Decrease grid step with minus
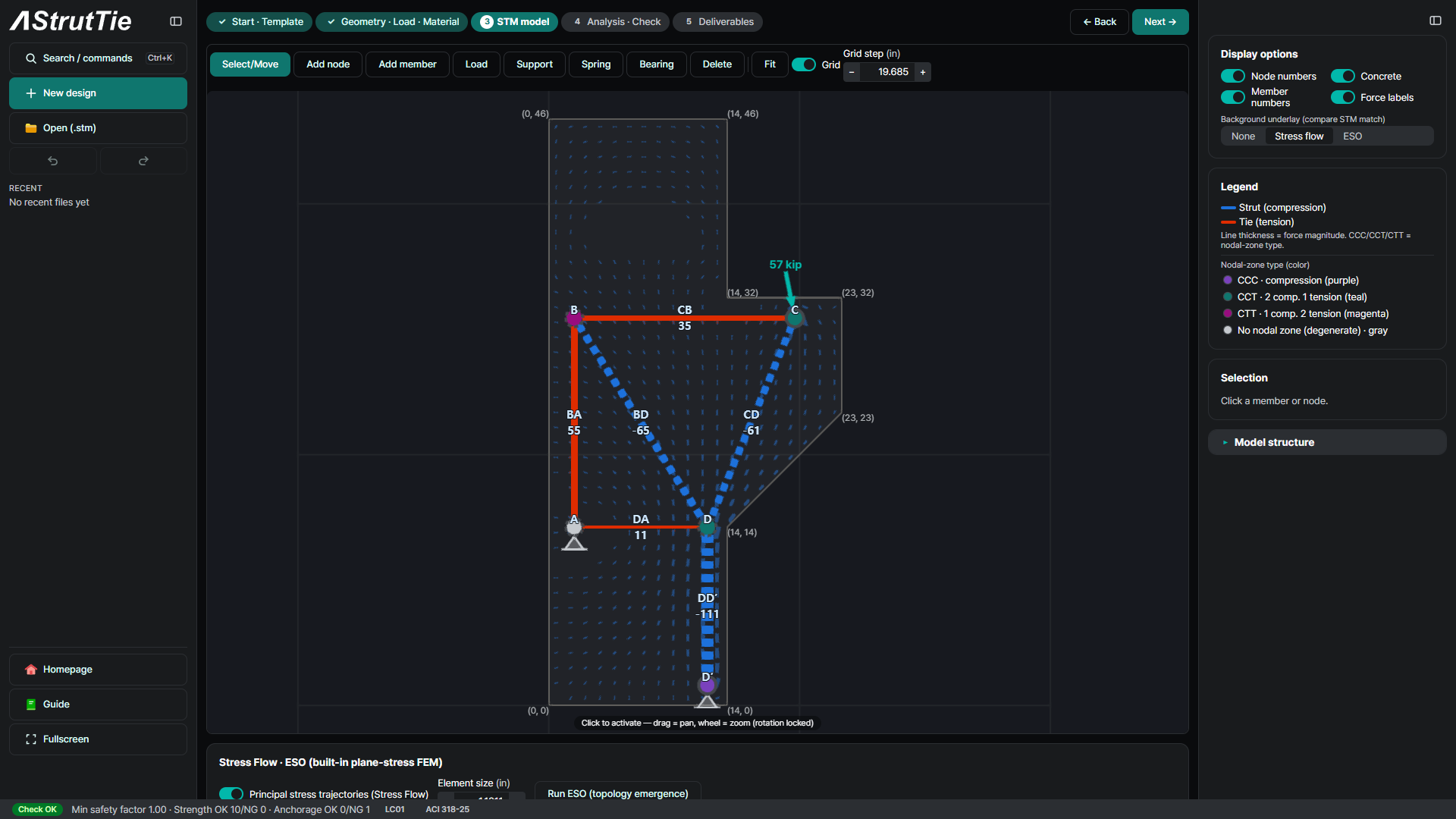The image size is (1456, 819). (852, 72)
